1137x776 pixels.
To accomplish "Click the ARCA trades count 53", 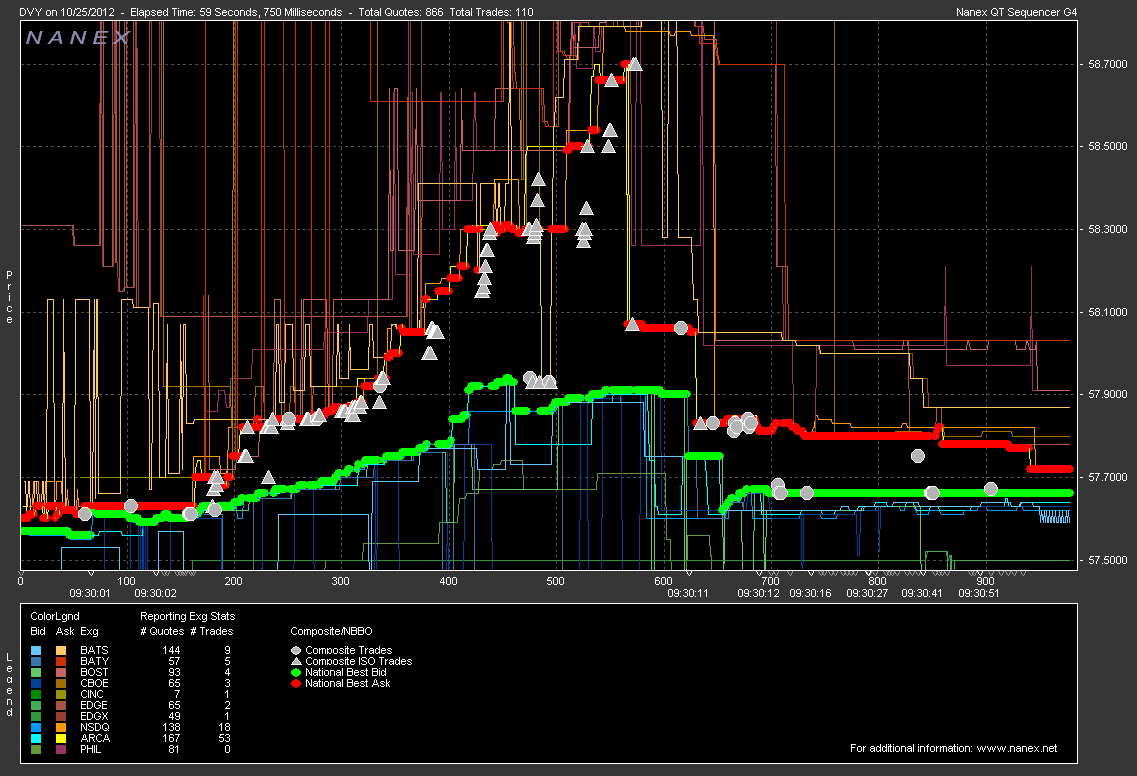I will tap(224, 738).
